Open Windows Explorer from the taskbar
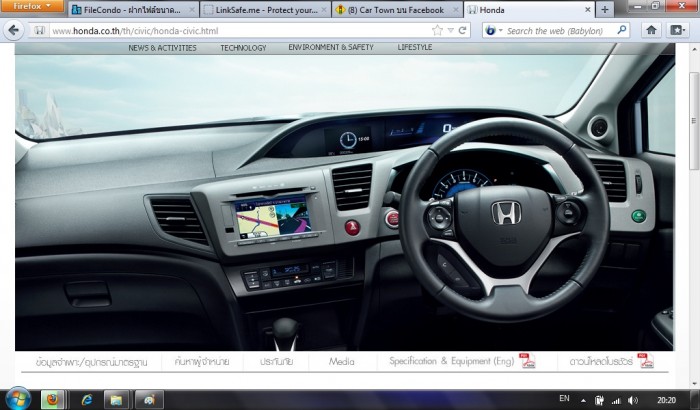Screen dimensions: 700x410 pyautogui.click(x=116, y=399)
